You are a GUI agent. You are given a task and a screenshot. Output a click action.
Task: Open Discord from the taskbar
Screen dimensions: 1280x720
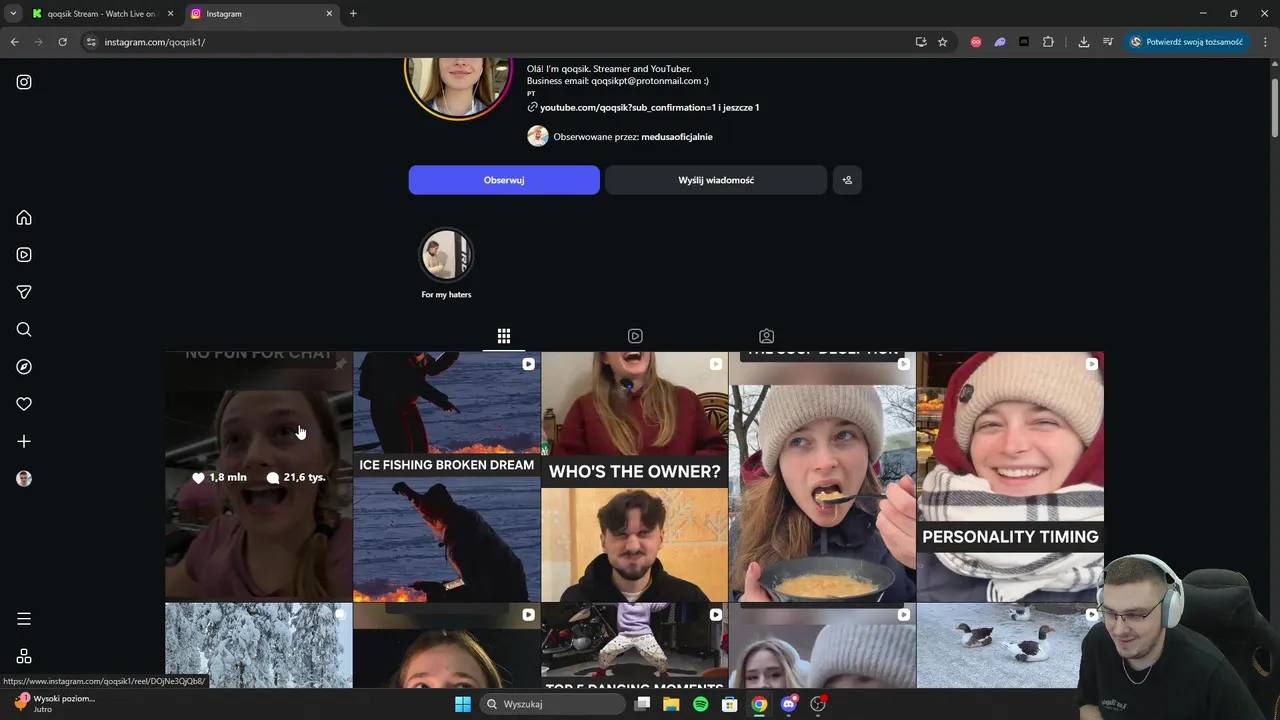point(789,704)
